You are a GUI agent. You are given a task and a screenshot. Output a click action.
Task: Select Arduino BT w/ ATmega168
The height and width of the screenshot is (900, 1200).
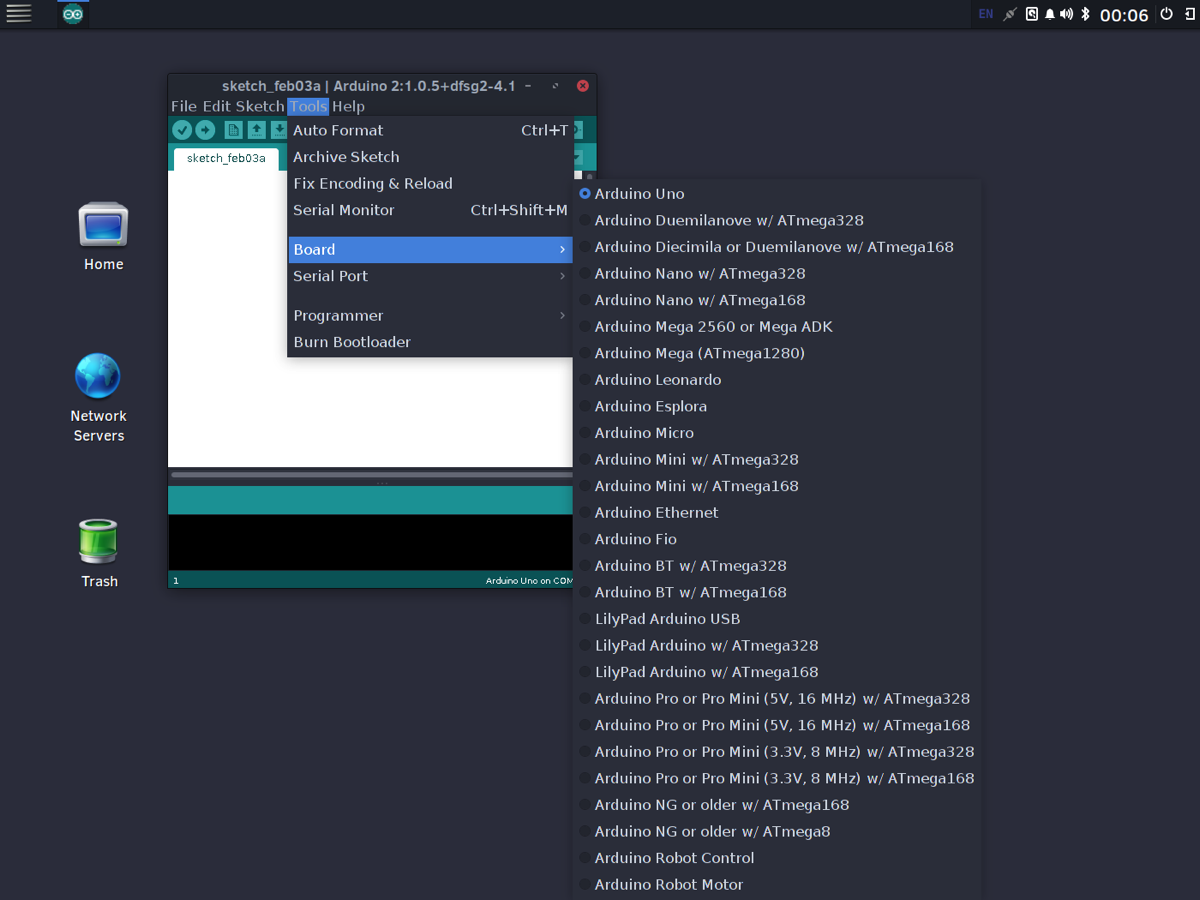click(x=777, y=592)
